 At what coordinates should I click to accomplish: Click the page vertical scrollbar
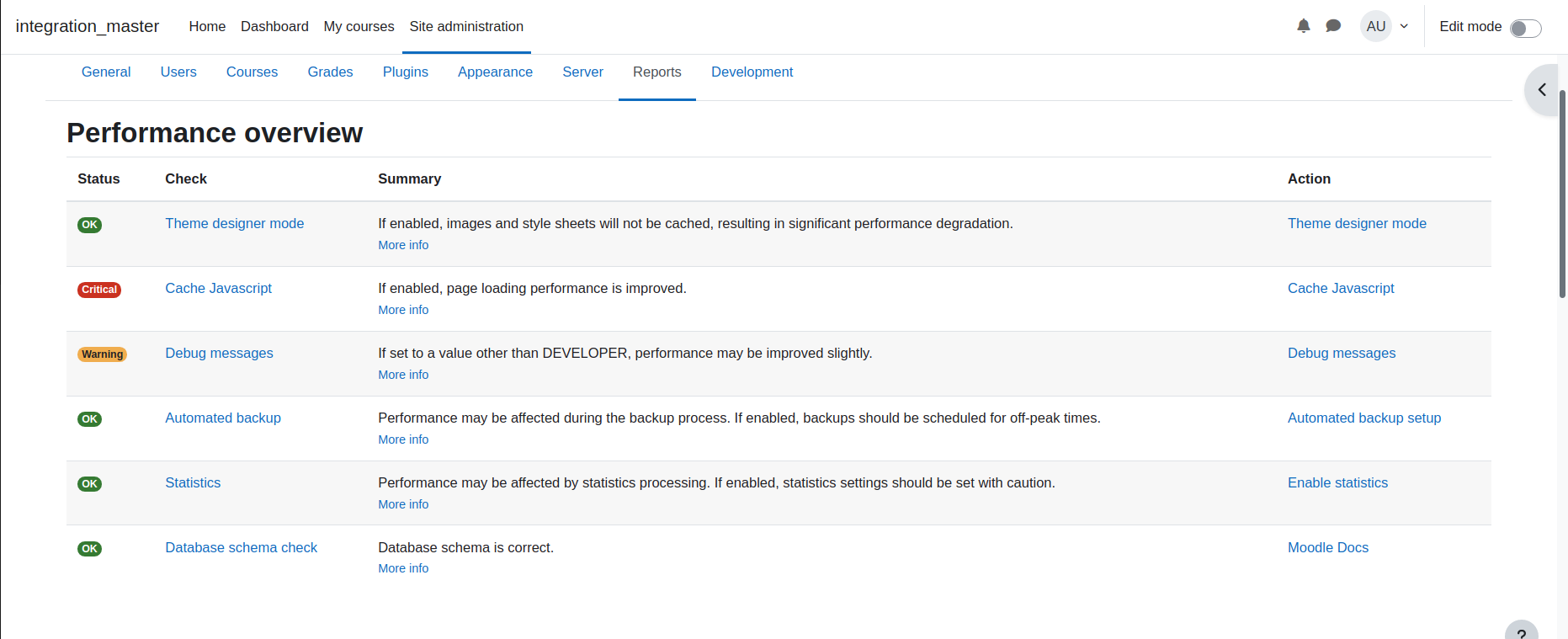(1563, 194)
